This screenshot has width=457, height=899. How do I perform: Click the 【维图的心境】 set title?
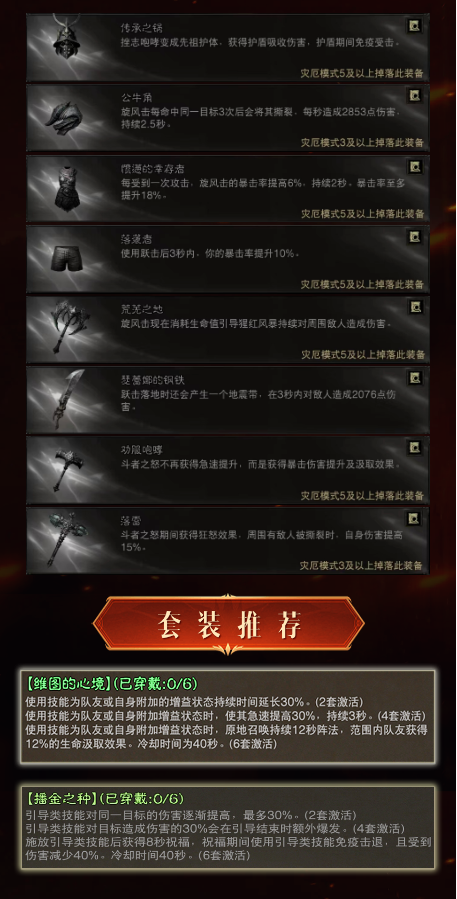click(x=65, y=684)
